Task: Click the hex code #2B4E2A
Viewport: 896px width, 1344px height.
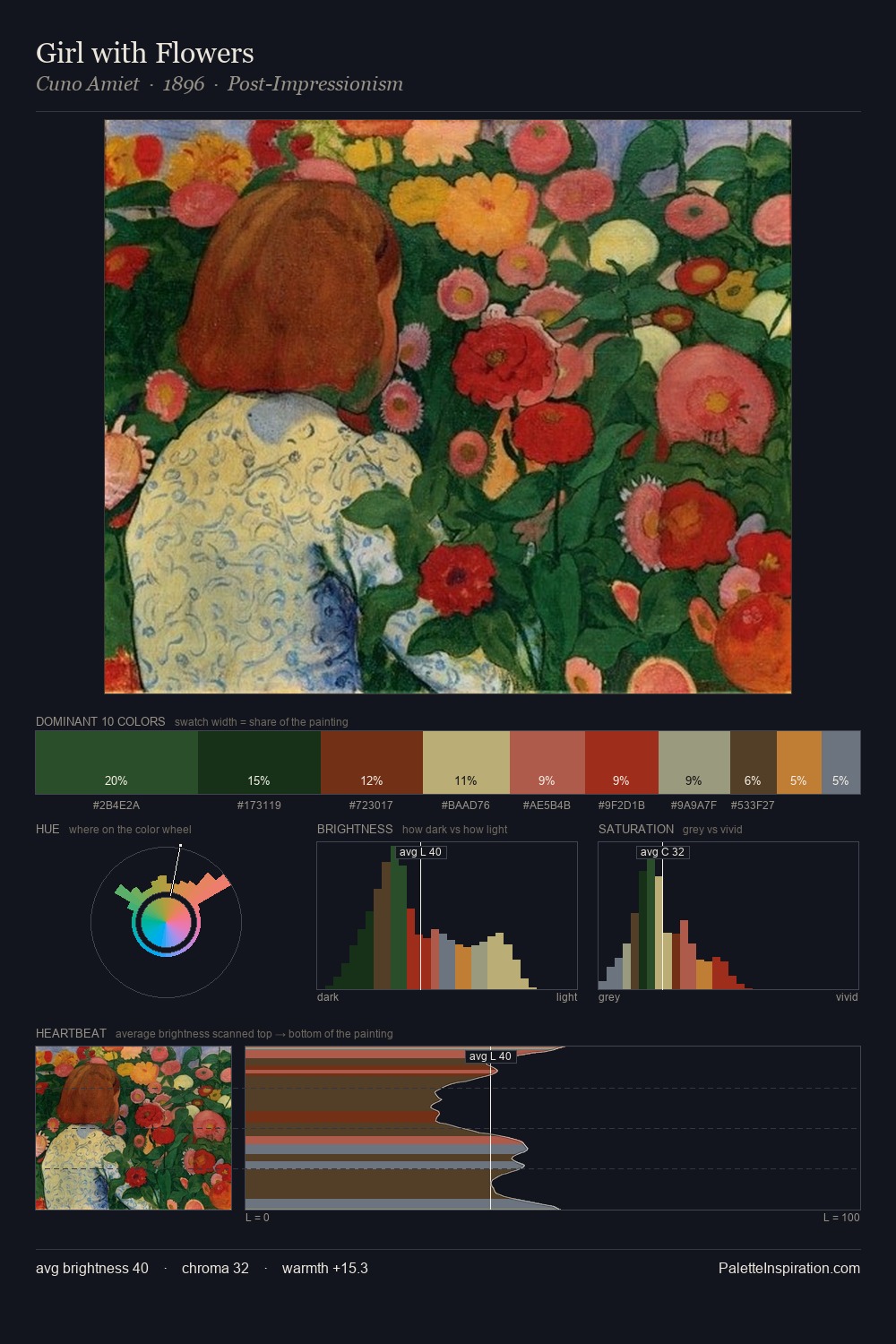Action: (x=116, y=805)
